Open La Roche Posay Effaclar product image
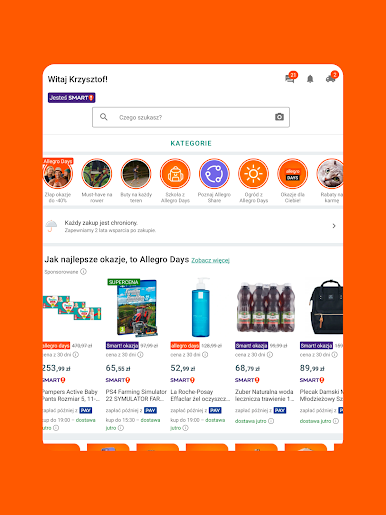The width and height of the screenshot is (386, 515). 201,307
